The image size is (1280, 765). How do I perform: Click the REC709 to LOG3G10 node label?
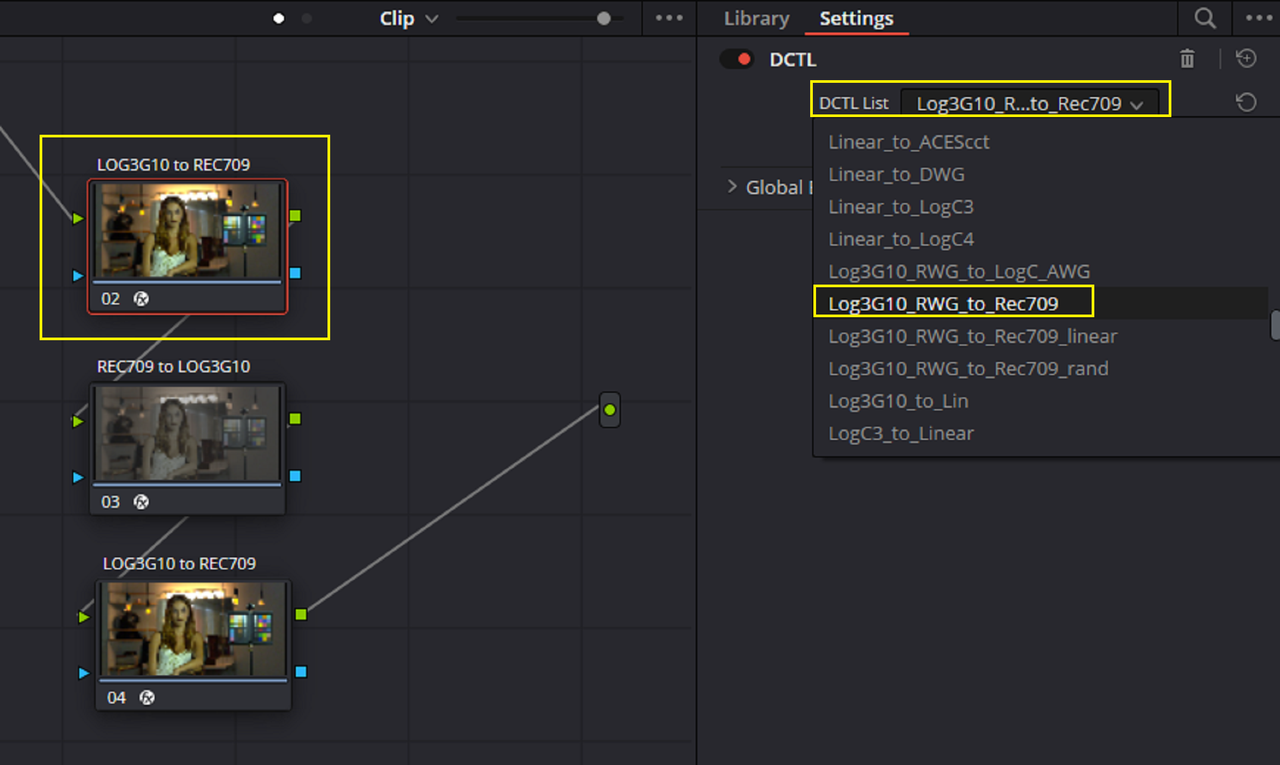[x=174, y=366]
